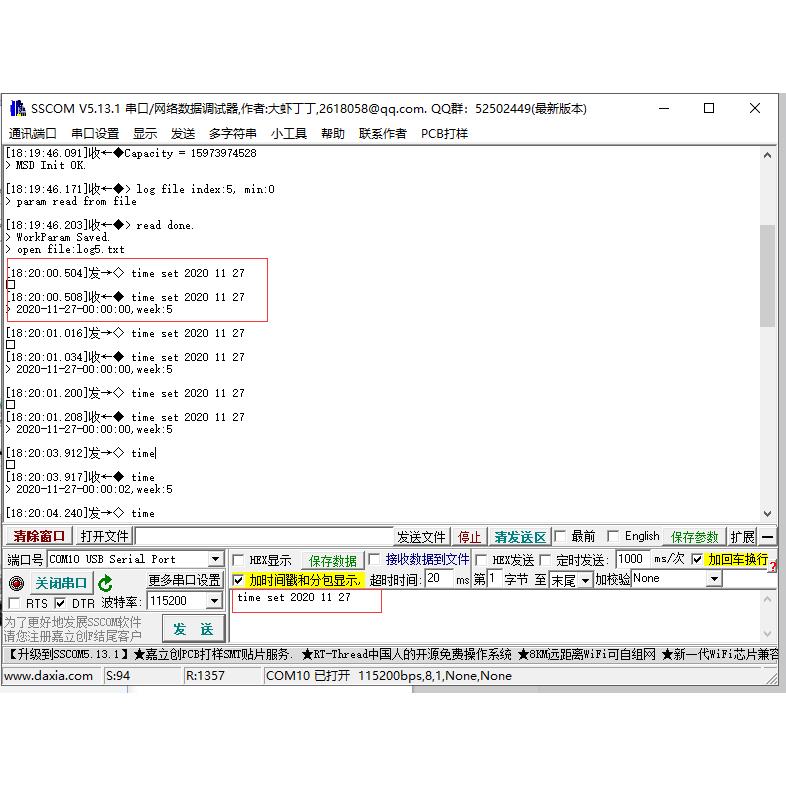Viewport: 786px width, 786px height.
Task: Click the 1000 ms interval field
Action: coord(632,559)
